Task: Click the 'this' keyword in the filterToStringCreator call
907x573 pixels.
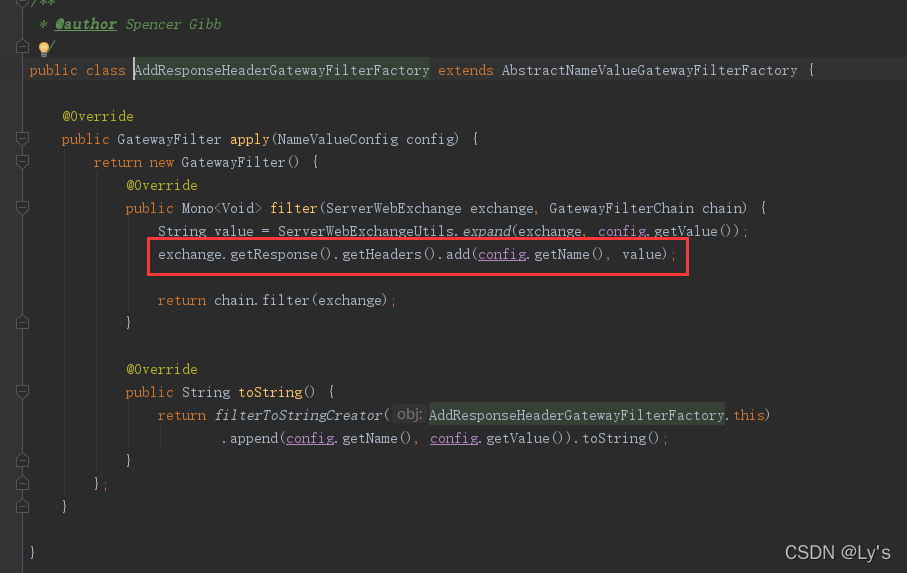Action: pyautogui.click(x=749, y=415)
